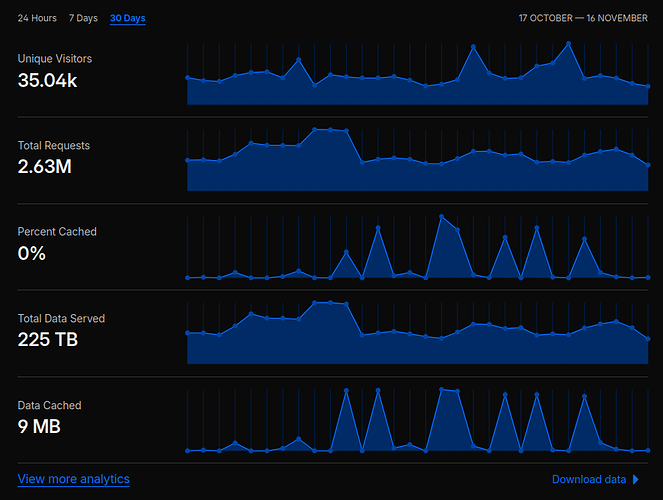This screenshot has width=663, height=500.
Task: Click the 9 MB data cached value
Action: pyautogui.click(x=39, y=427)
